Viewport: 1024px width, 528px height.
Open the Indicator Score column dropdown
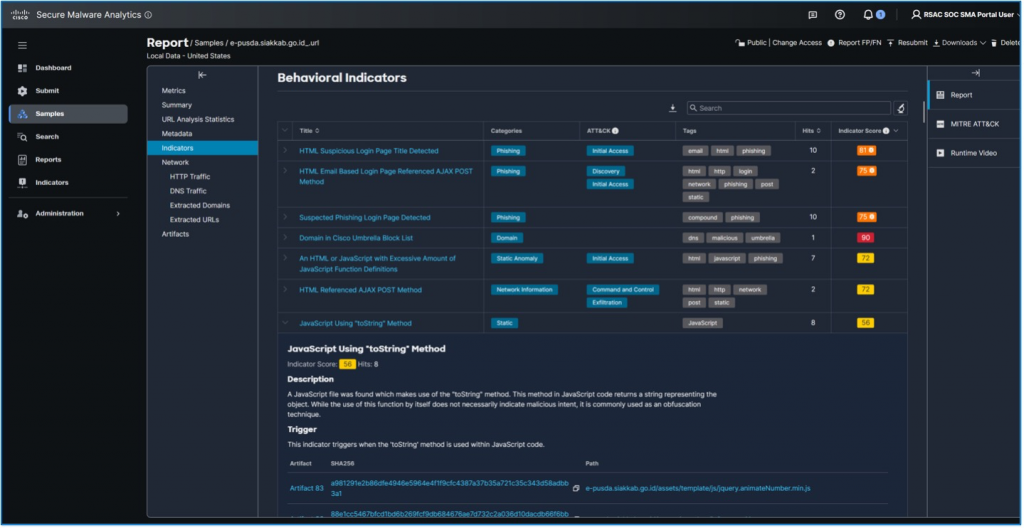tap(896, 131)
